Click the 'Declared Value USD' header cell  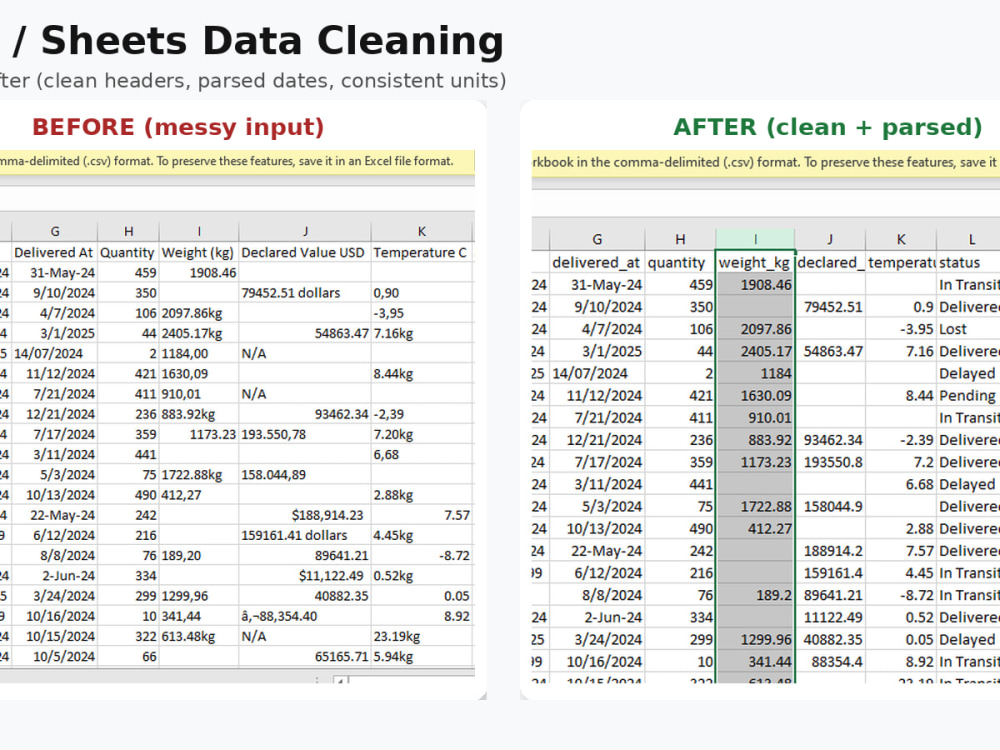(x=305, y=253)
